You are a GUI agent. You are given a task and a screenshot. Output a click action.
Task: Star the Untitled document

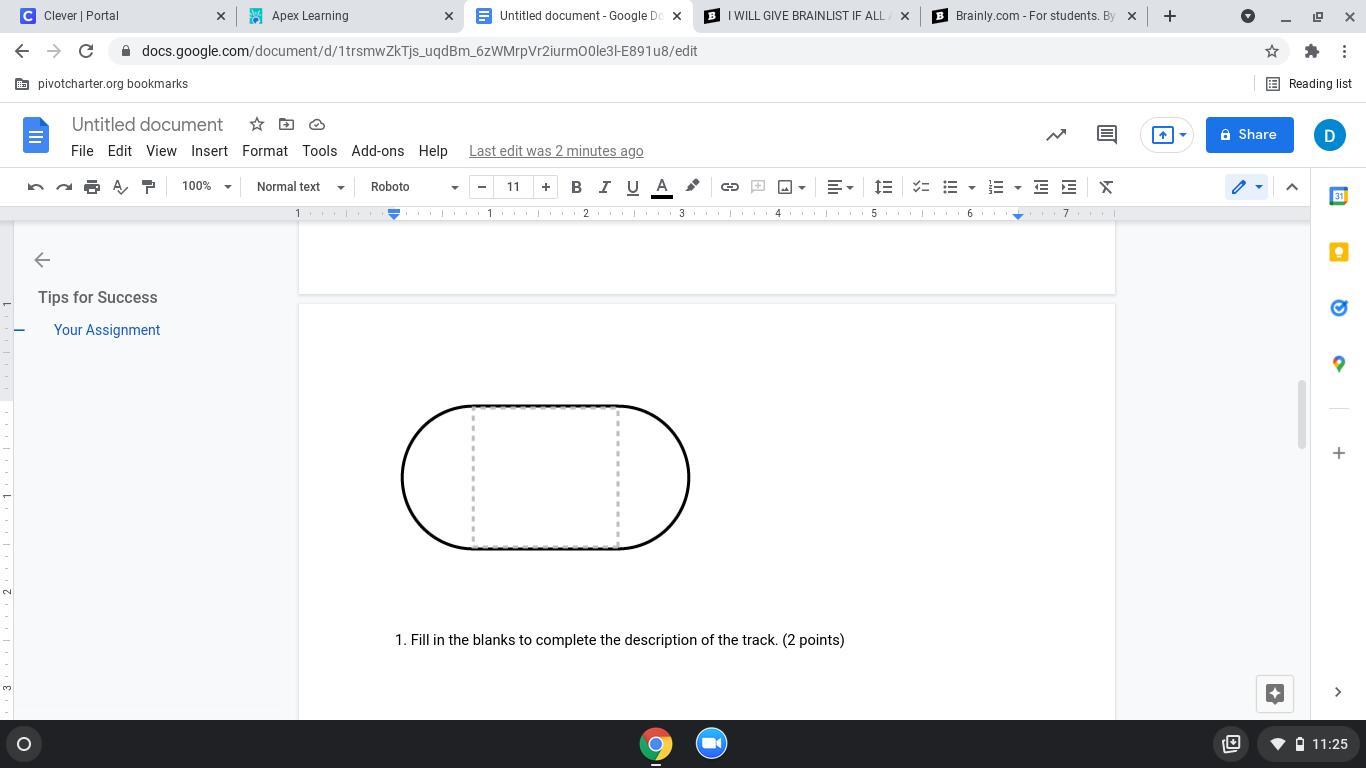[x=257, y=124]
